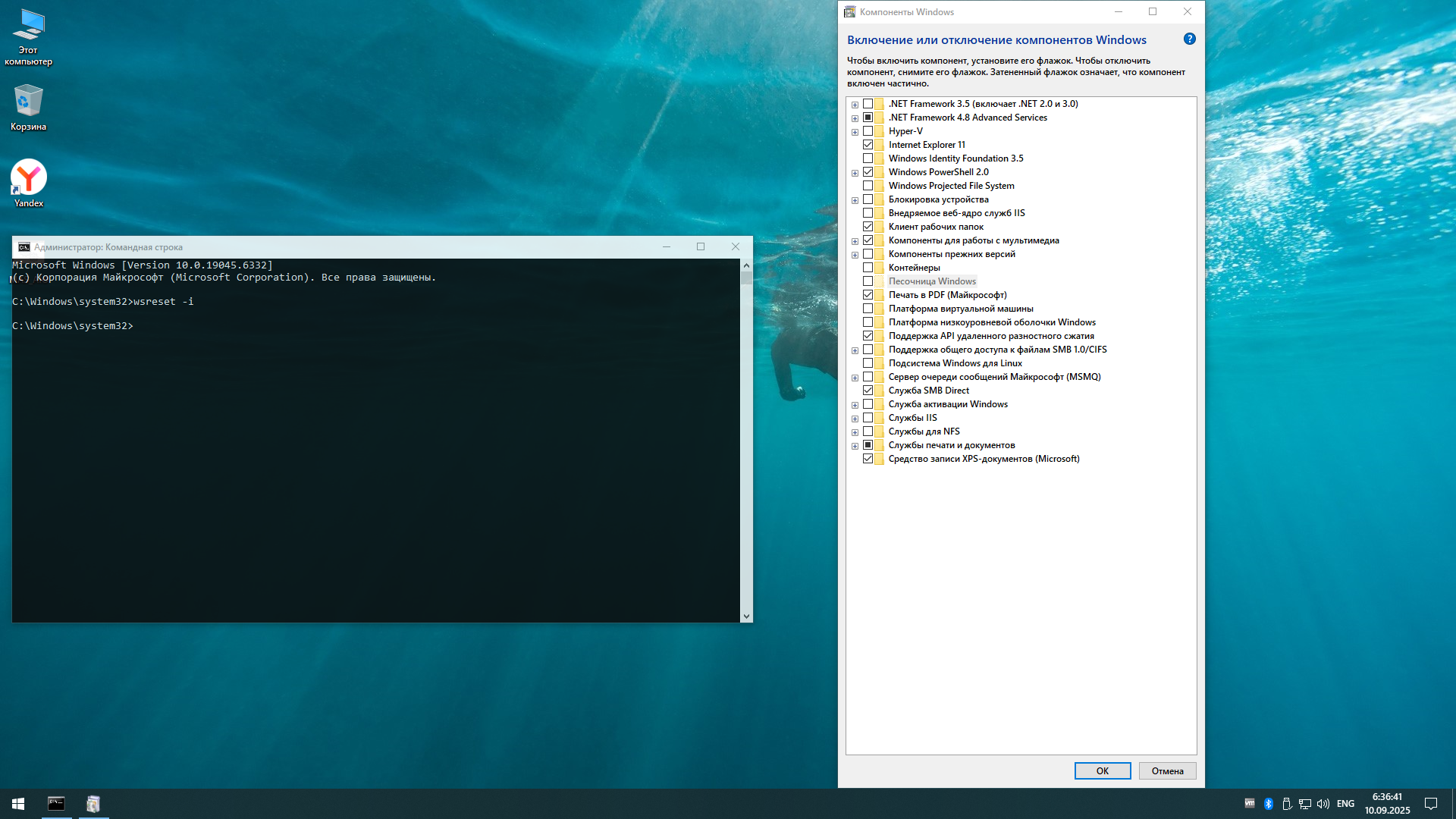This screenshot has width=1456, height=819.
Task: Click the help question mark in Windows Features dialog
Action: pyautogui.click(x=1190, y=39)
